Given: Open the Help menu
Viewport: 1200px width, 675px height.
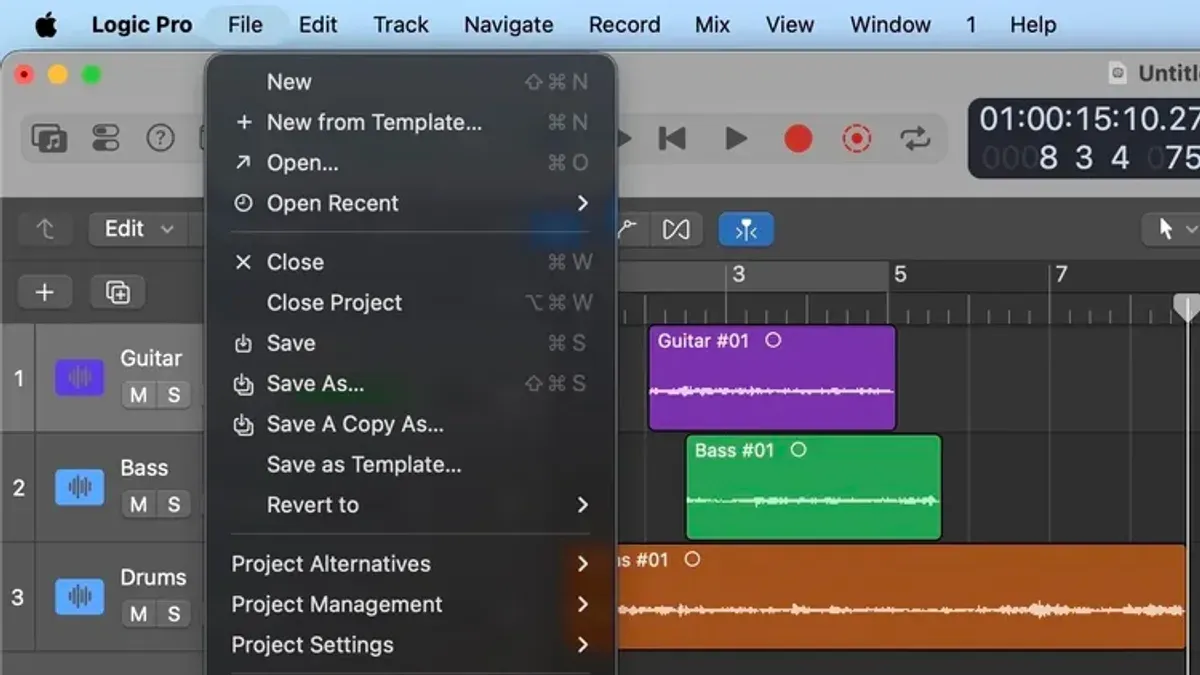Looking at the screenshot, I should [x=1033, y=24].
